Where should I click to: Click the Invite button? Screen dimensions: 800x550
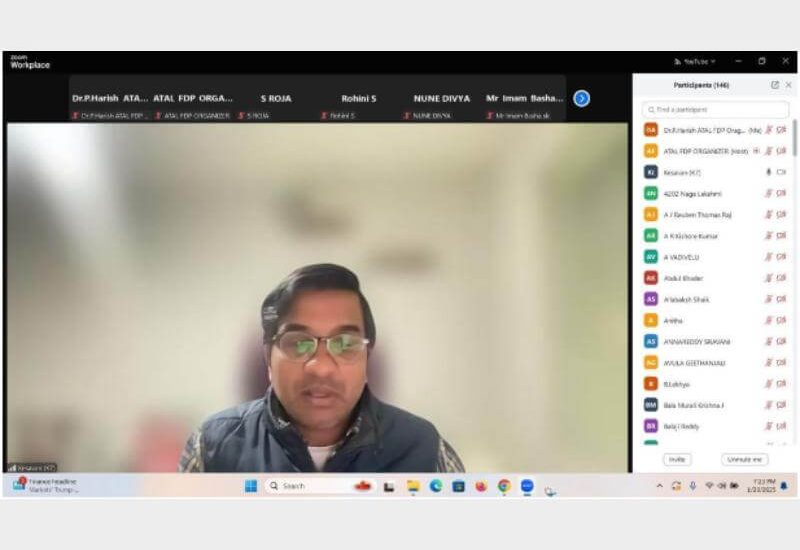click(x=677, y=459)
